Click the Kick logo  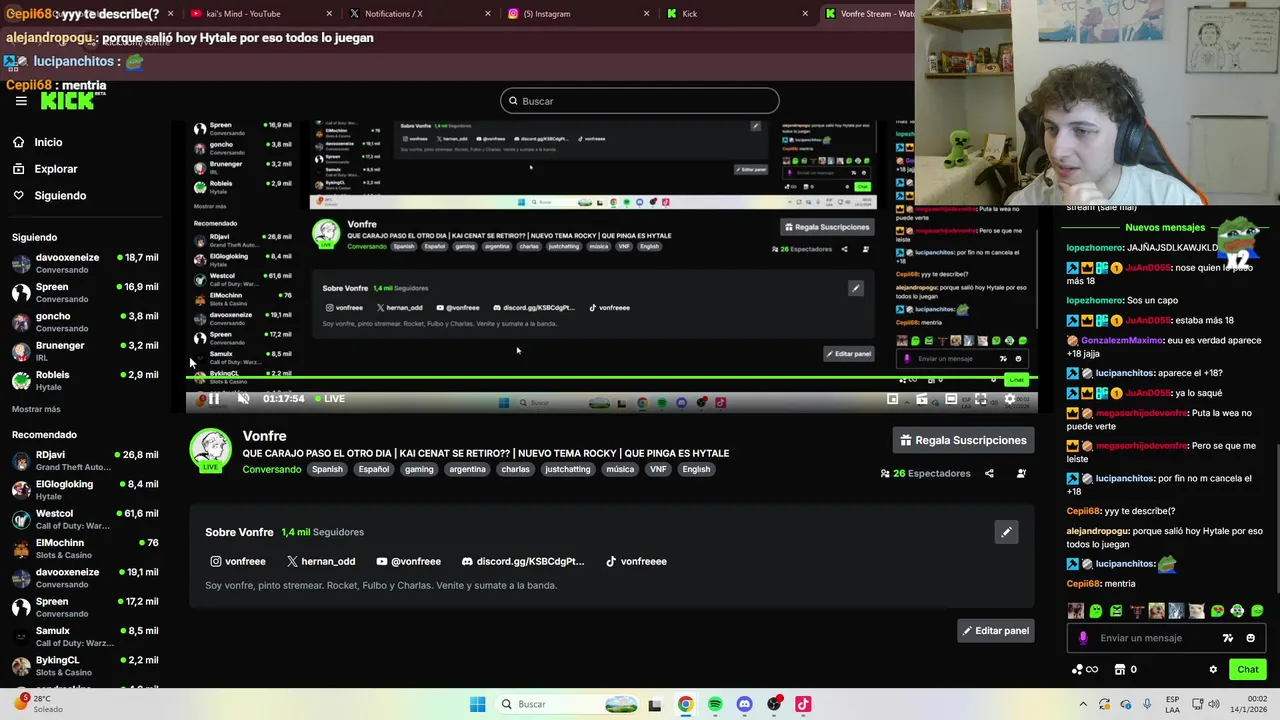pos(67,100)
